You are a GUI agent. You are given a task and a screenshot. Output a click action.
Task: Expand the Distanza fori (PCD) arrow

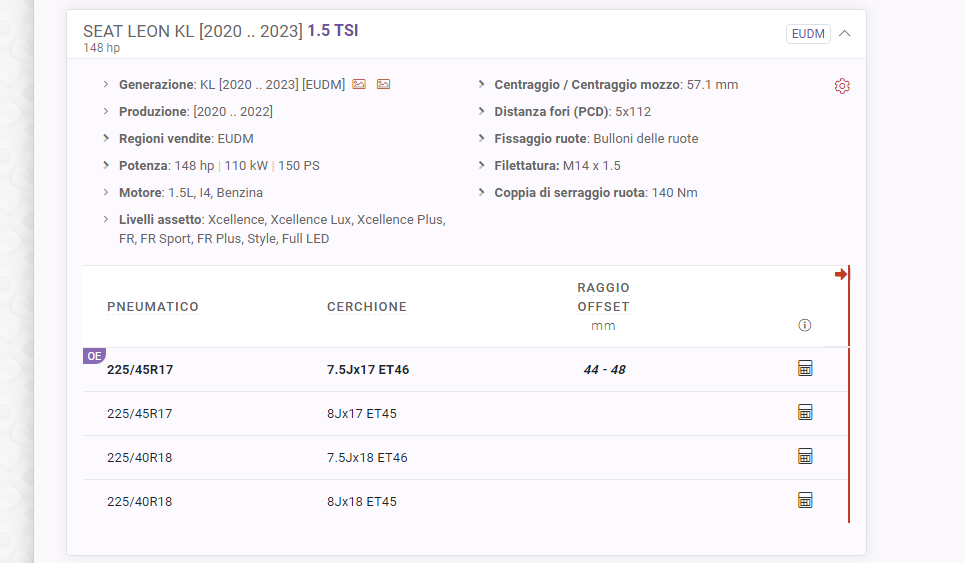click(x=482, y=111)
